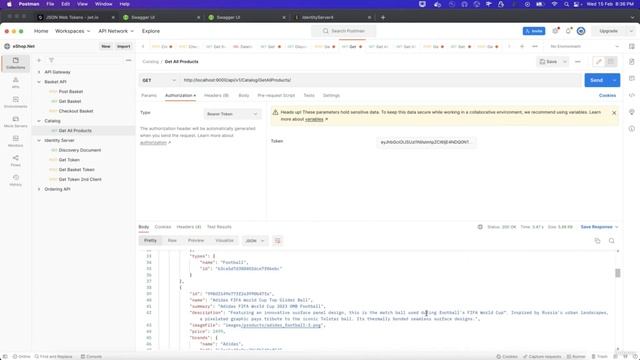640x360 pixels.
Task: Open the Collections sidebar panel
Action: [16, 63]
